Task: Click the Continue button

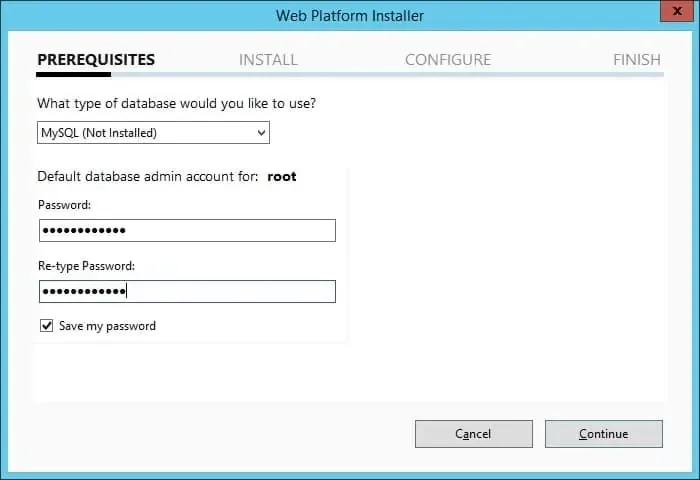Action: tap(604, 434)
